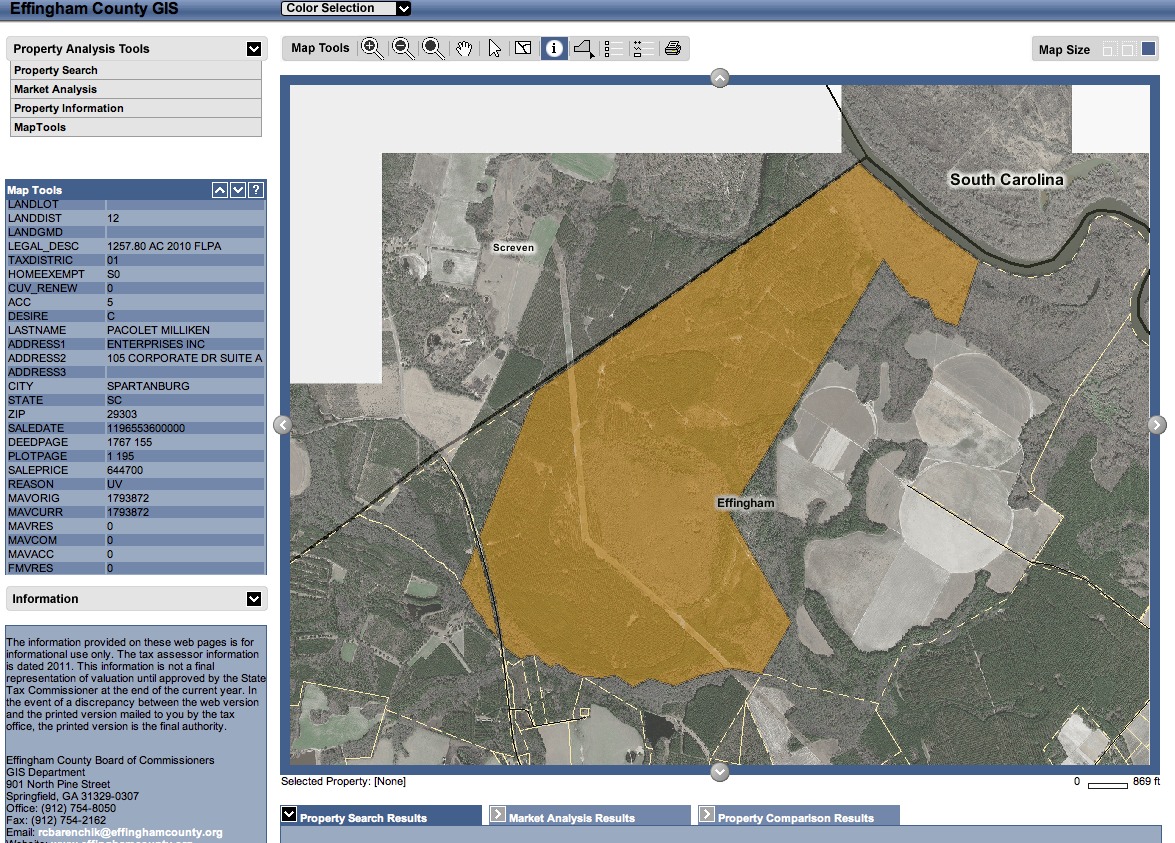Open the map legend icon

click(643, 49)
